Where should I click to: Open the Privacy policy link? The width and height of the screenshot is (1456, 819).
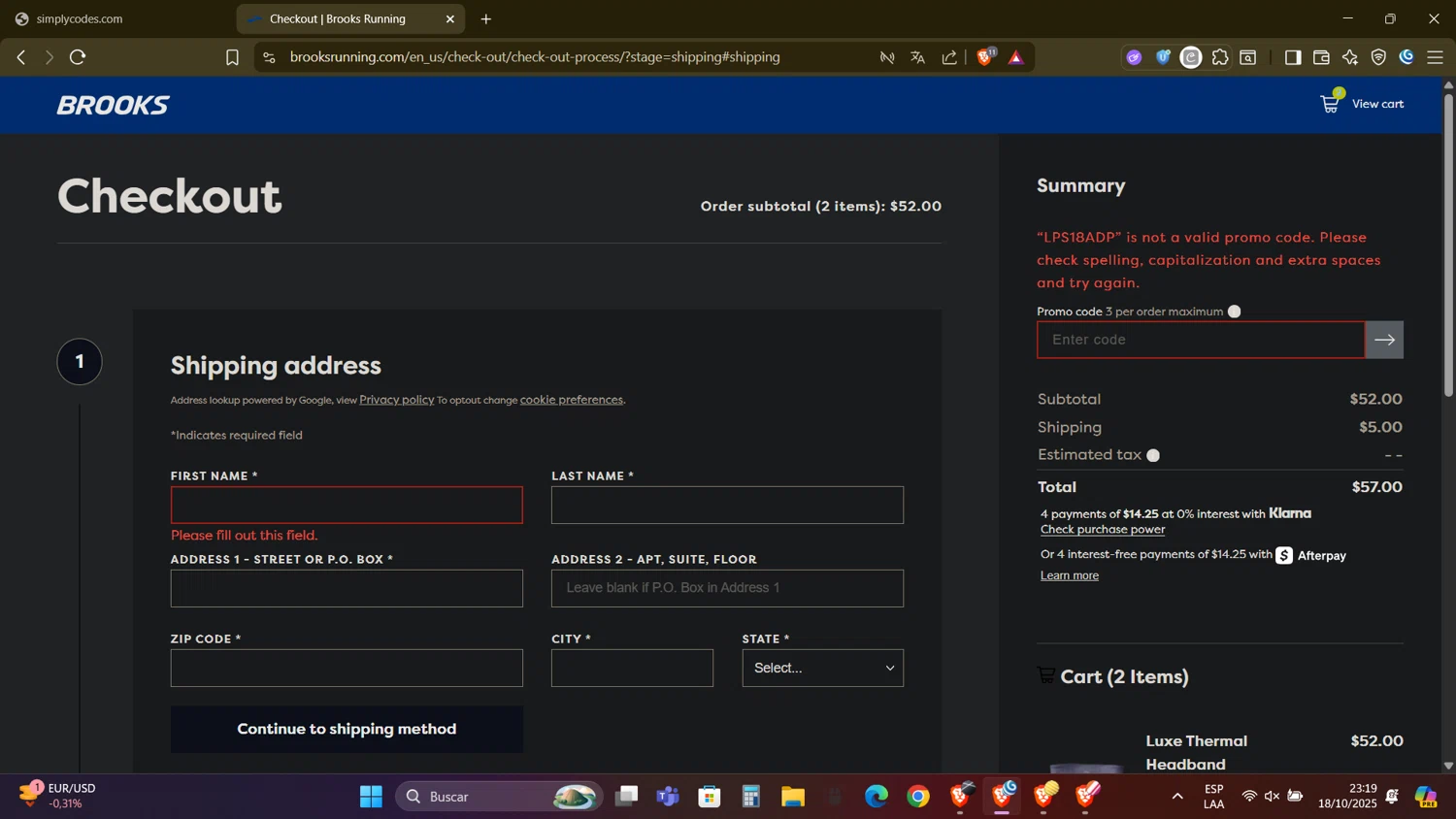396,400
